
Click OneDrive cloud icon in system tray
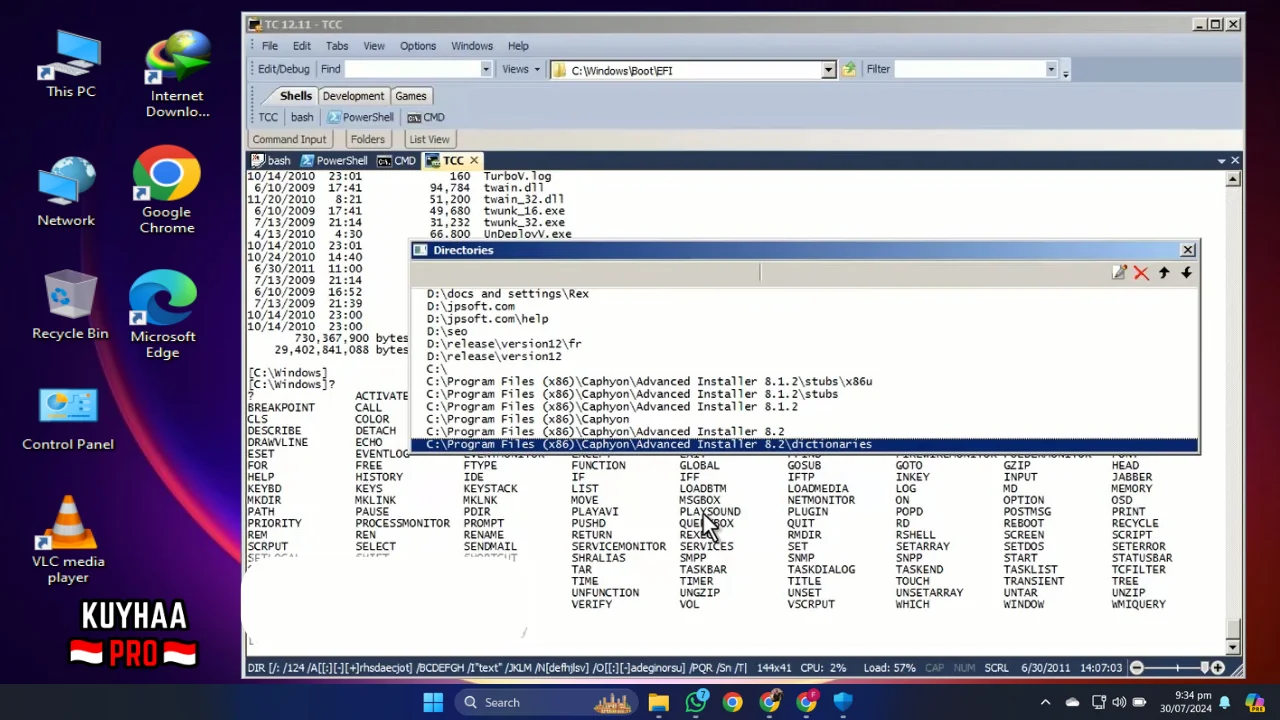pyautogui.click(x=1072, y=702)
